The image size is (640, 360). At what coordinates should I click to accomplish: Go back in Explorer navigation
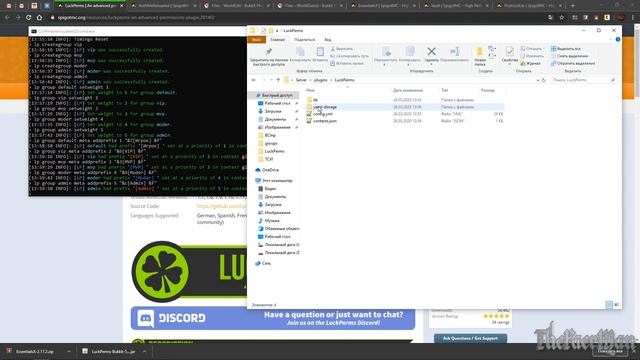pos(254,80)
